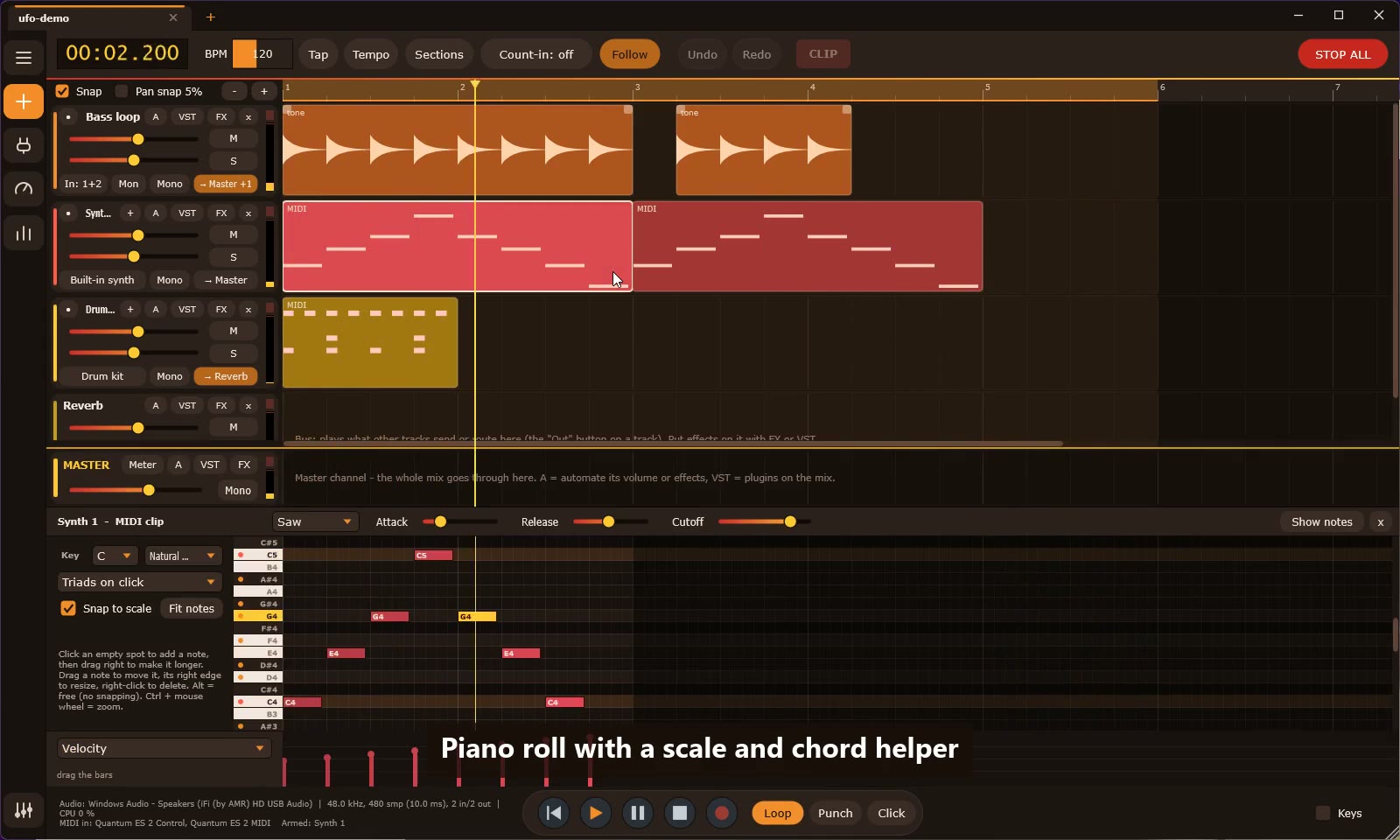Open the mixer faders icon at bottom left
Viewport: 1400px width, 840px height.
(x=24, y=810)
